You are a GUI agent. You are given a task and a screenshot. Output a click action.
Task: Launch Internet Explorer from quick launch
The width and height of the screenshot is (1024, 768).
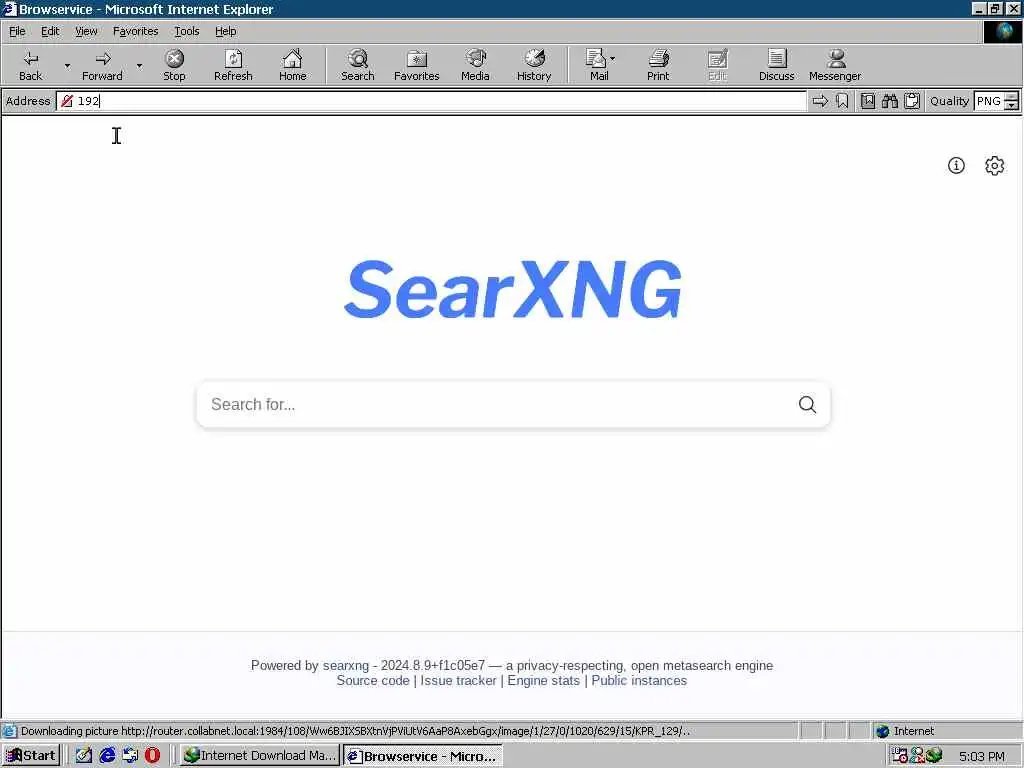107,756
